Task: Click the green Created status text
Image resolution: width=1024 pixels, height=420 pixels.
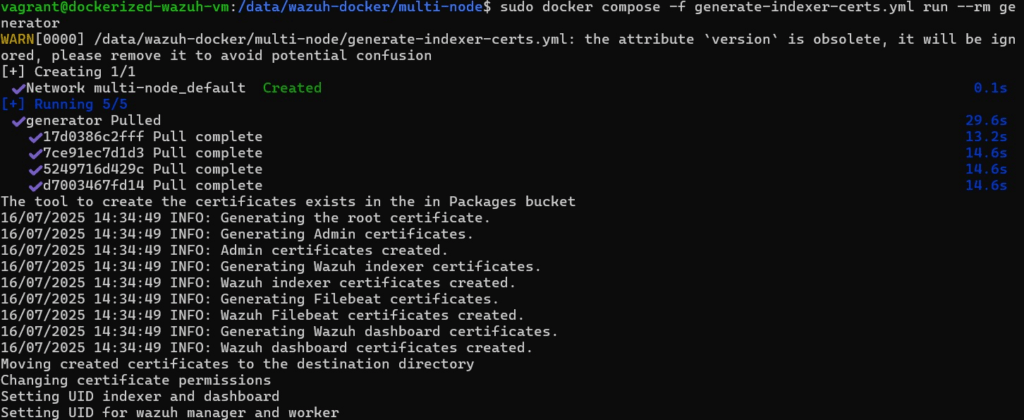Action: pos(291,88)
